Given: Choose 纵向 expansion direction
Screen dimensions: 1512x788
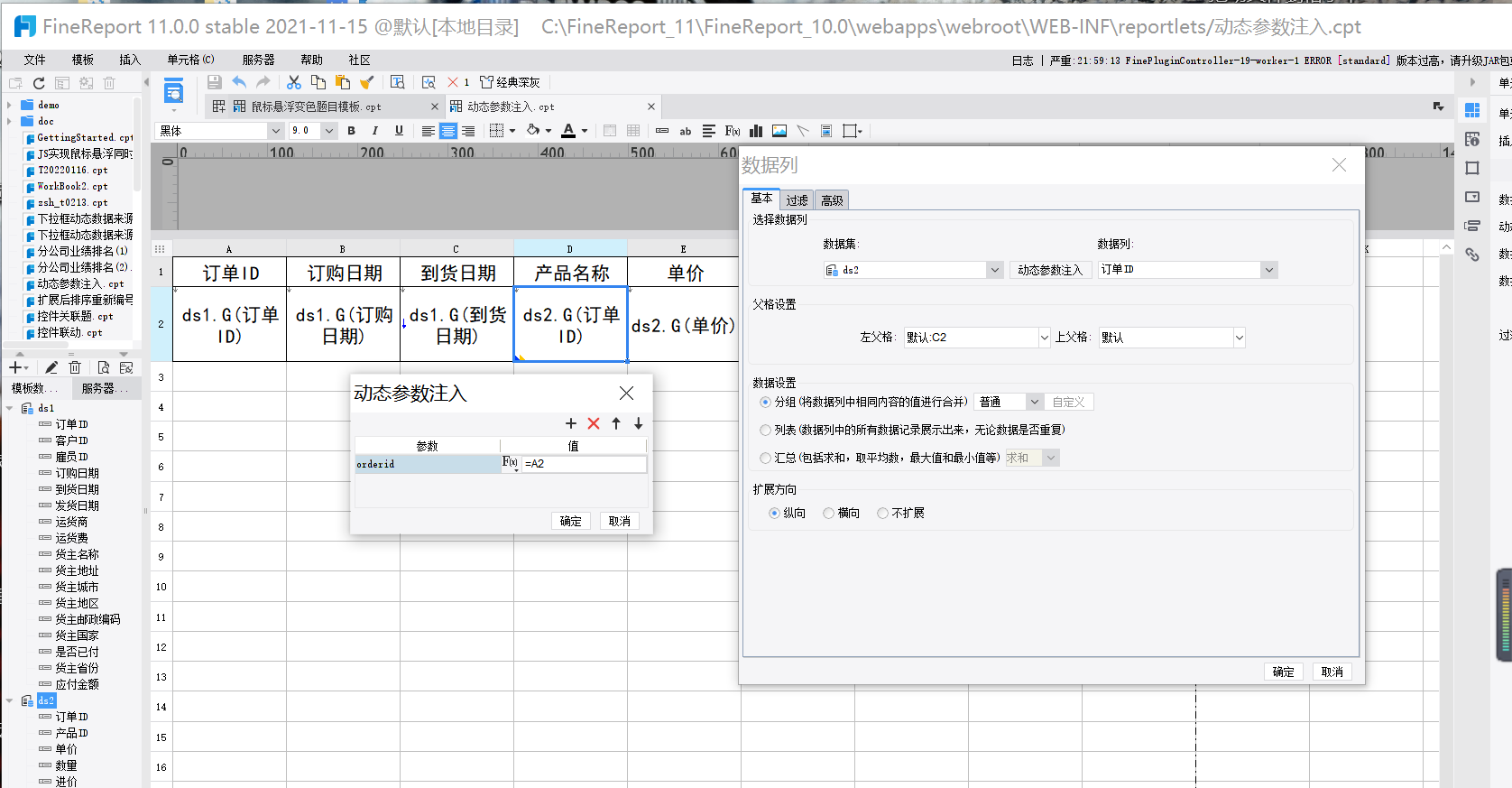Looking at the screenshot, I should tap(774, 513).
